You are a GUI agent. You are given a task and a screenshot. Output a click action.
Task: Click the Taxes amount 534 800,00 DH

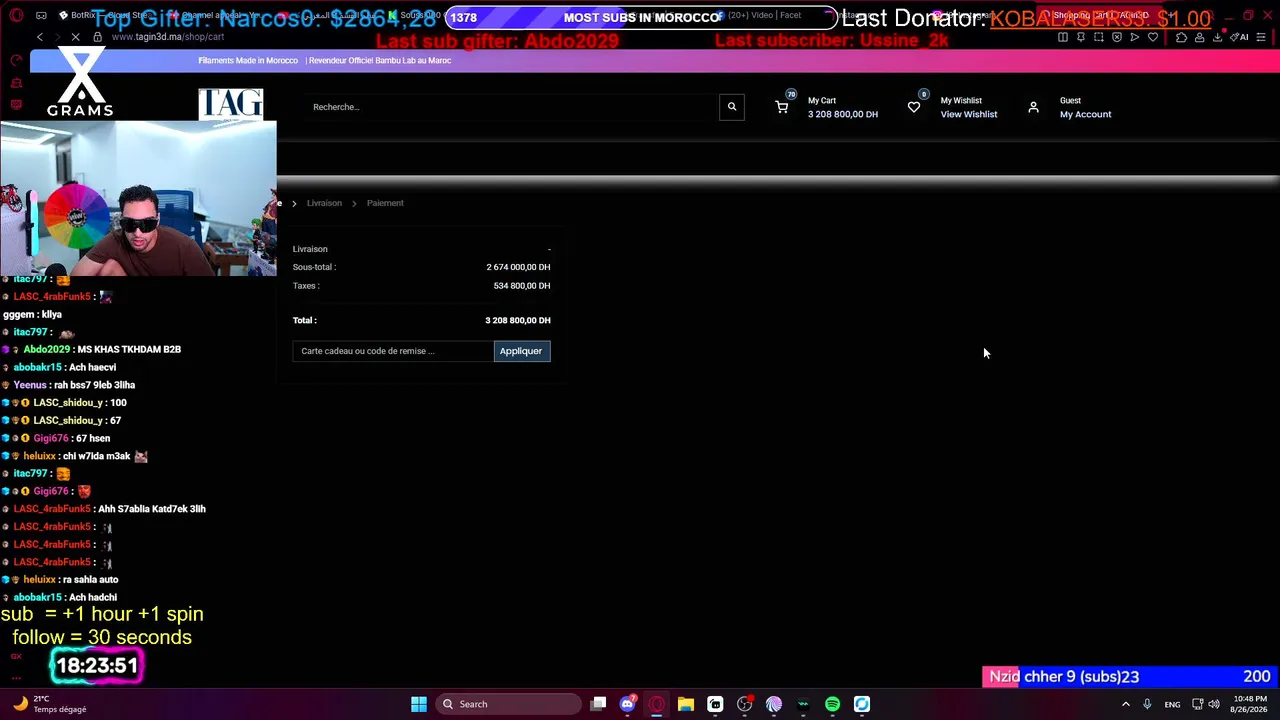click(x=522, y=286)
